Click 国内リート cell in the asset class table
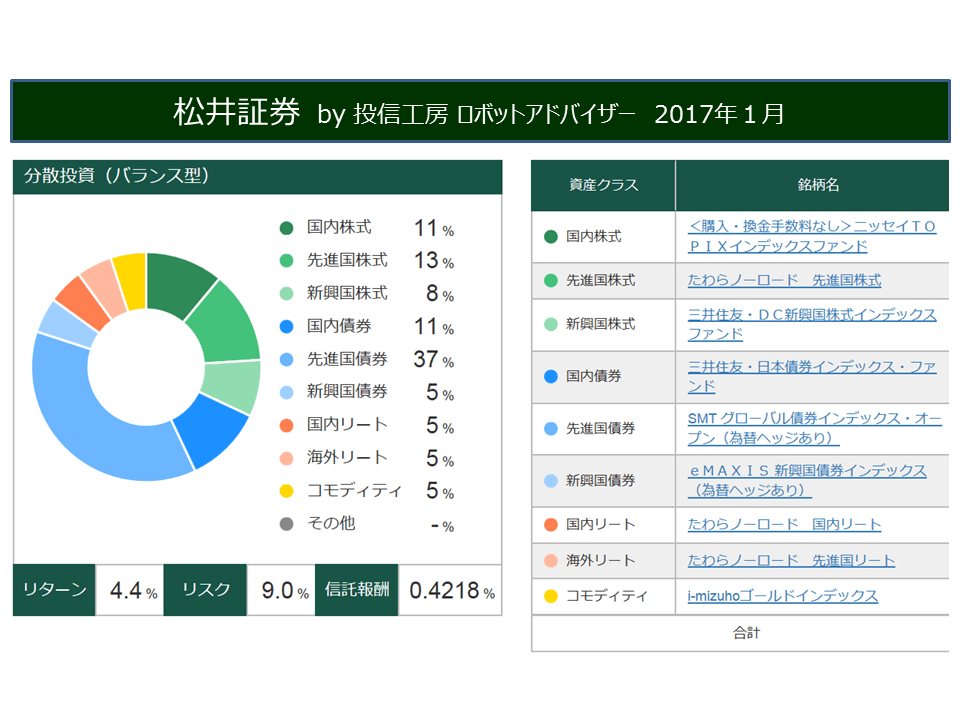The image size is (960, 720). pos(604,525)
